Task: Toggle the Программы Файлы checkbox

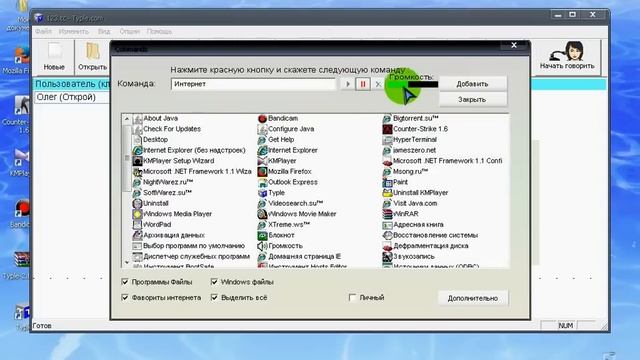Action: point(125,282)
